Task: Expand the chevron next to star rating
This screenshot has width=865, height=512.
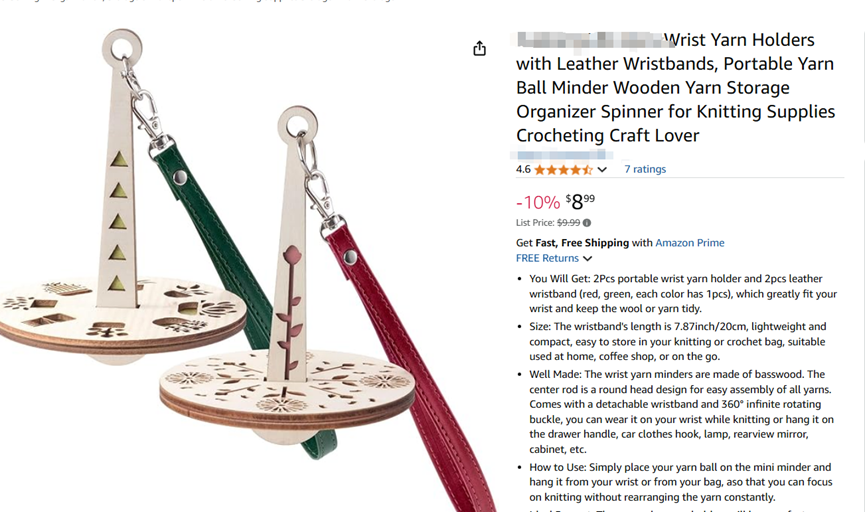Action: [x=602, y=169]
